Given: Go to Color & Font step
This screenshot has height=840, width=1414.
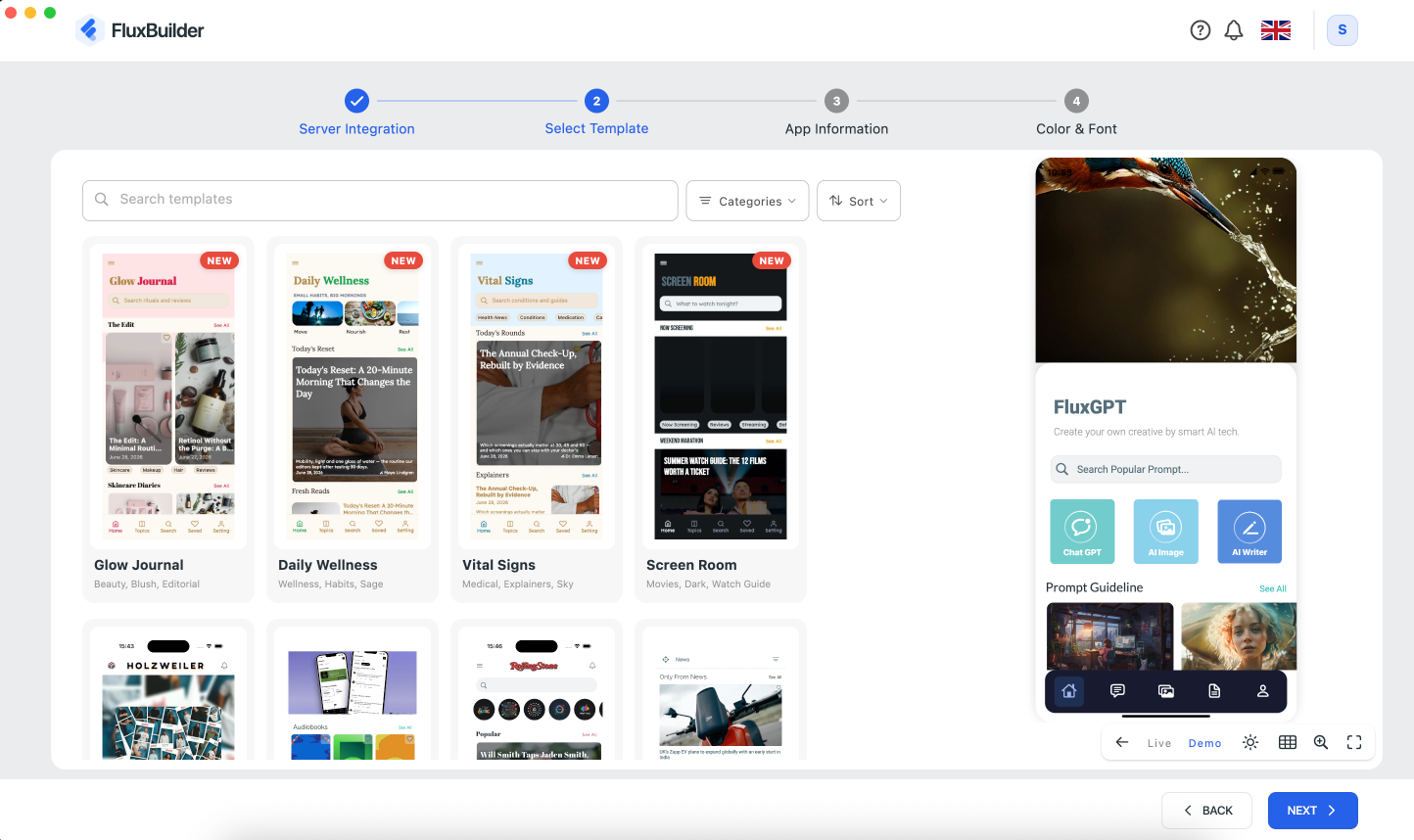Looking at the screenshot, I should pos(1076,128).
